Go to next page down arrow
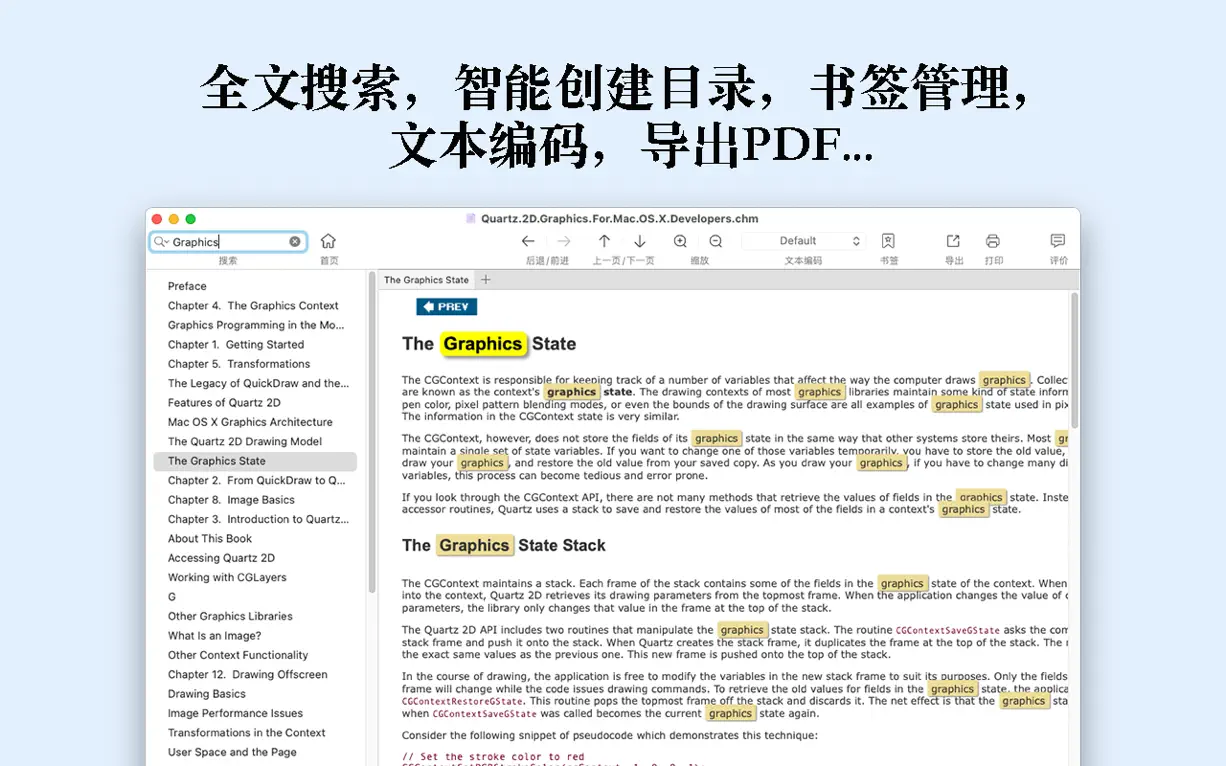Viewport: 1226px width, 766px height. pyautogui.click(x=640, y=241)
